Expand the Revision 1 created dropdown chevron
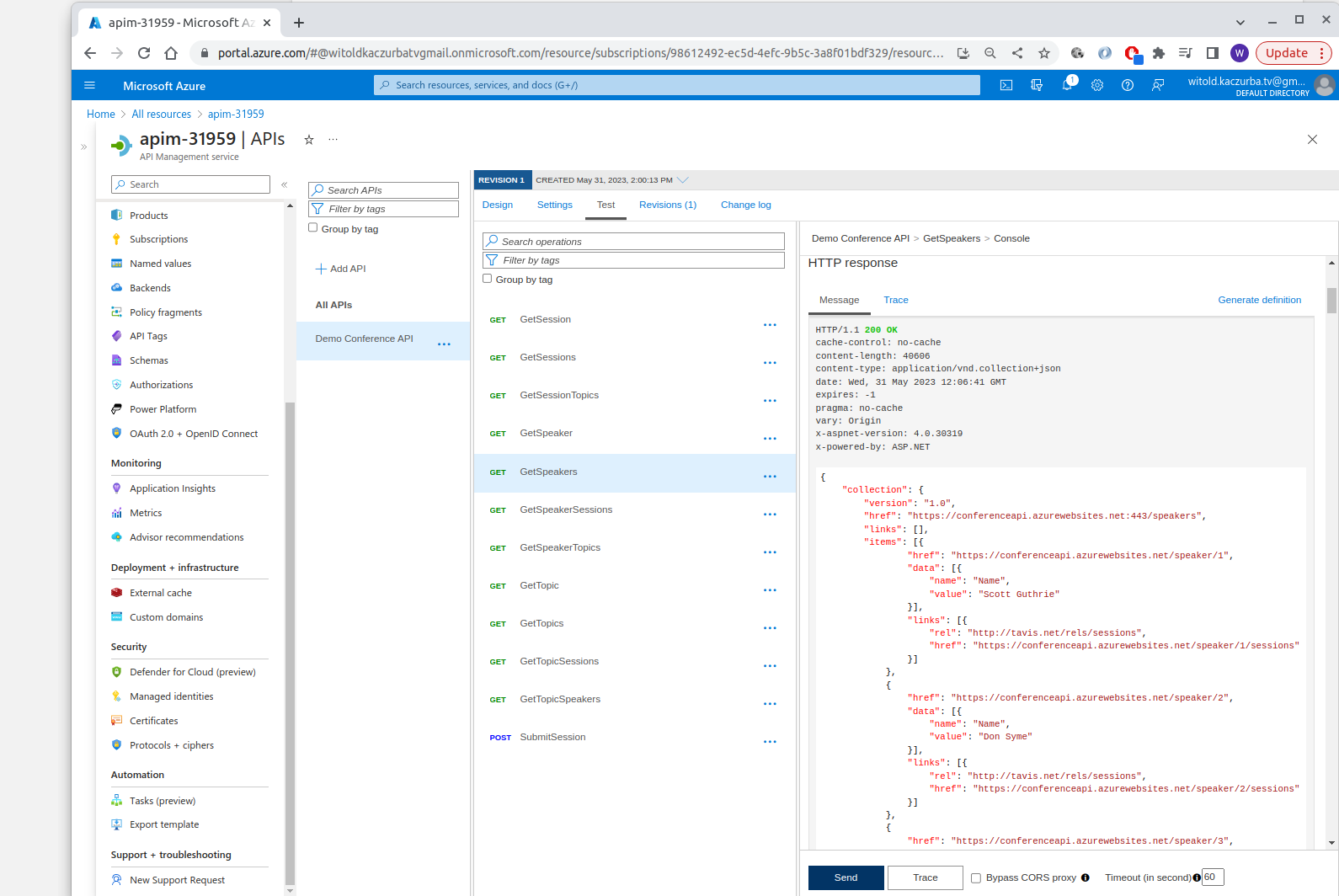Viewport: 1339px width, 896px height. tap(683, 180)
